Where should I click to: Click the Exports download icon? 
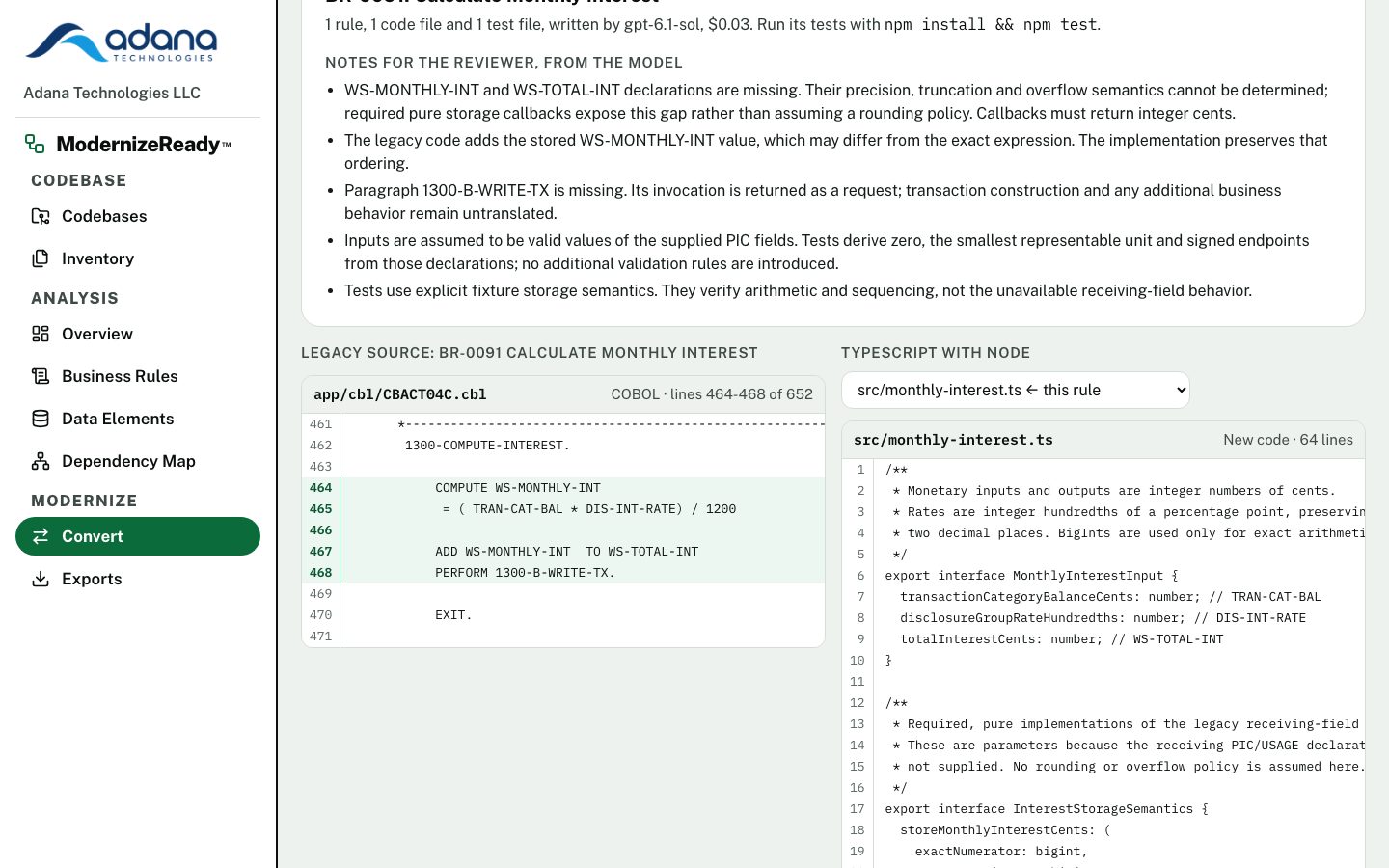point(41,579)
